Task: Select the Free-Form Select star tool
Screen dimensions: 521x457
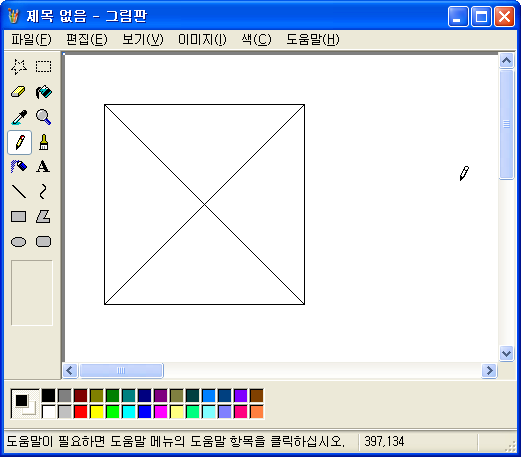Action: (19, 67)
